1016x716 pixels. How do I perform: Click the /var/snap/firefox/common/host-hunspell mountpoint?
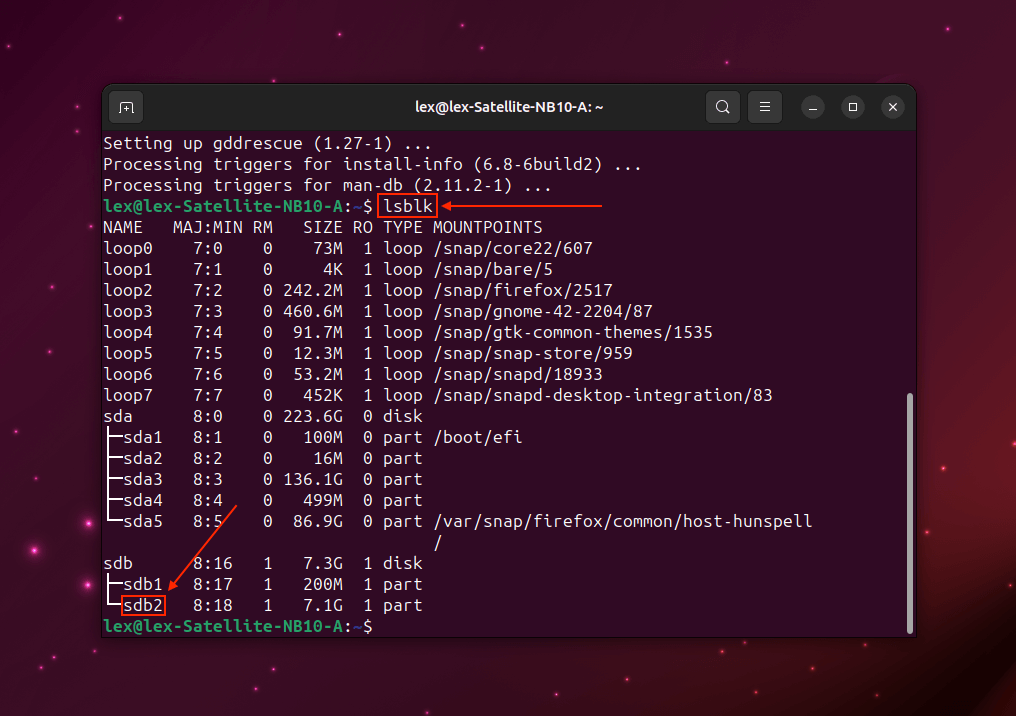click(x=622, y=522)
